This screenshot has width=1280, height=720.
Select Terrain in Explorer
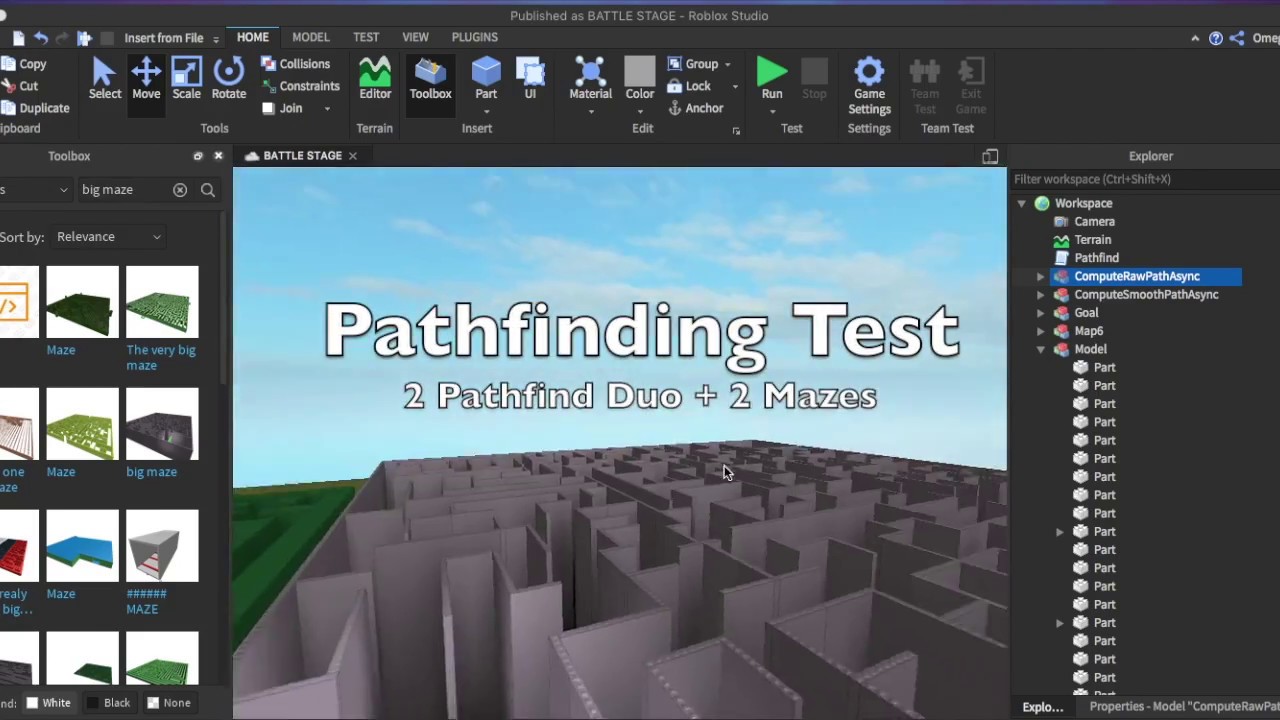(1092, 240)
